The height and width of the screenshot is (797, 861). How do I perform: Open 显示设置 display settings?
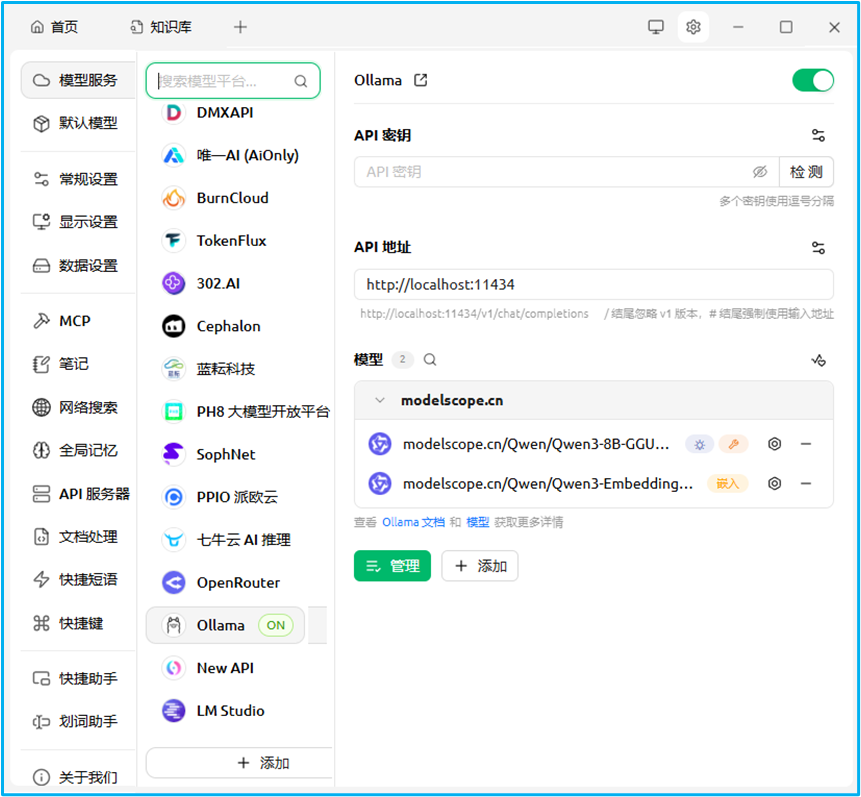(78, 222)
